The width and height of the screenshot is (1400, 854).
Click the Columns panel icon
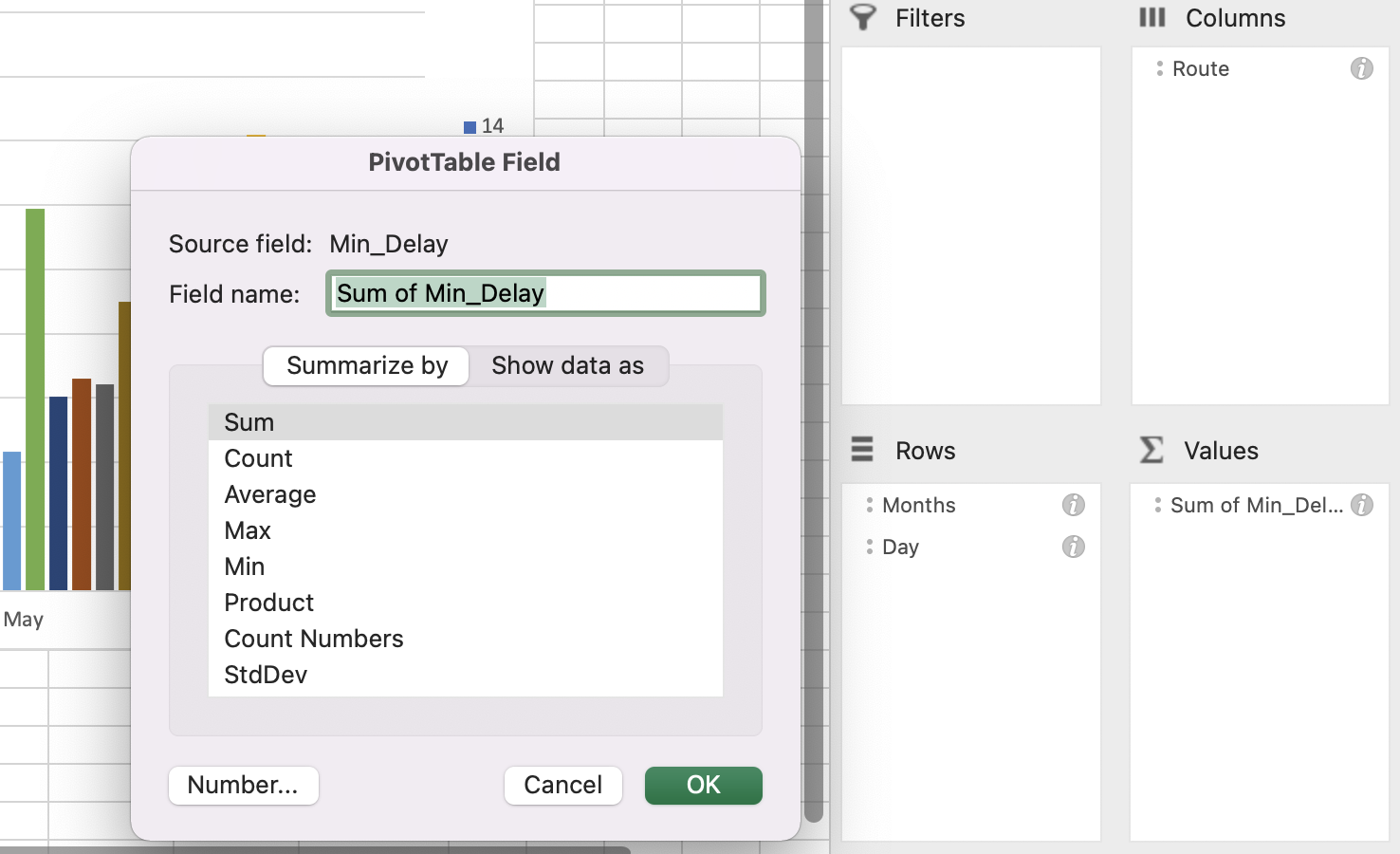tap(1151, 17)
